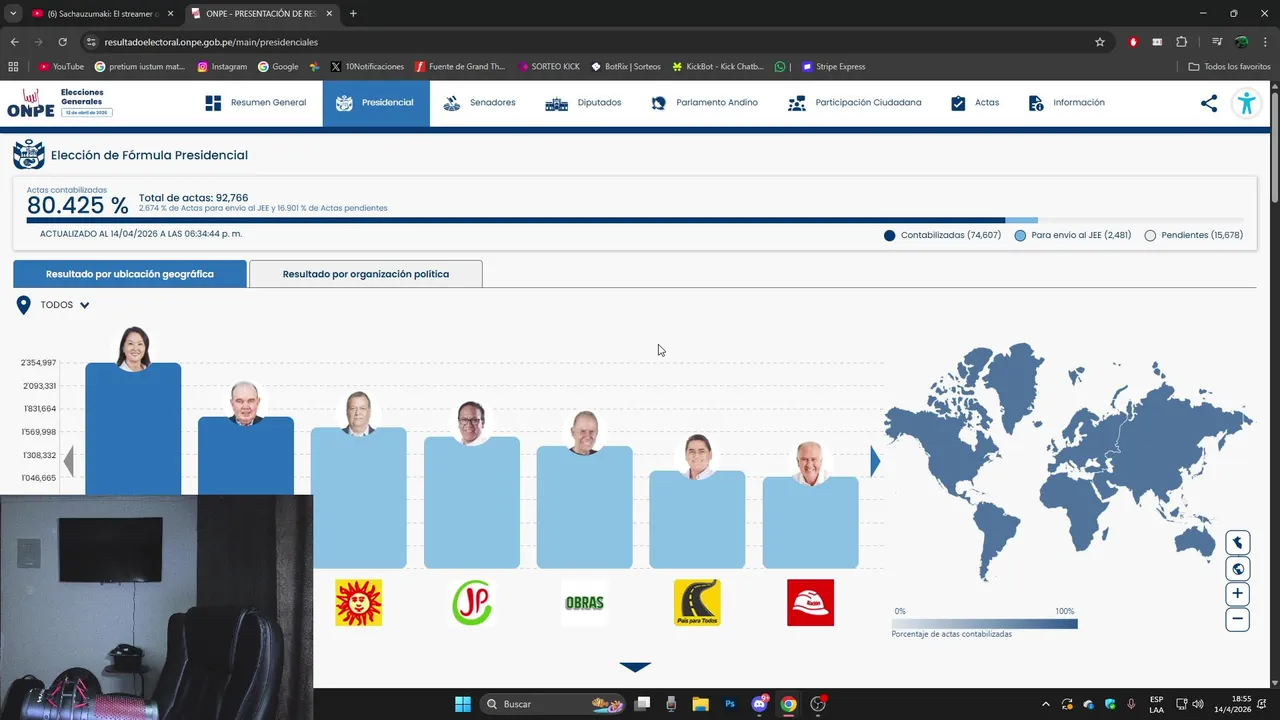Click the location pin icon
This screenshot has height=720, width=1280.
[23, 305]
